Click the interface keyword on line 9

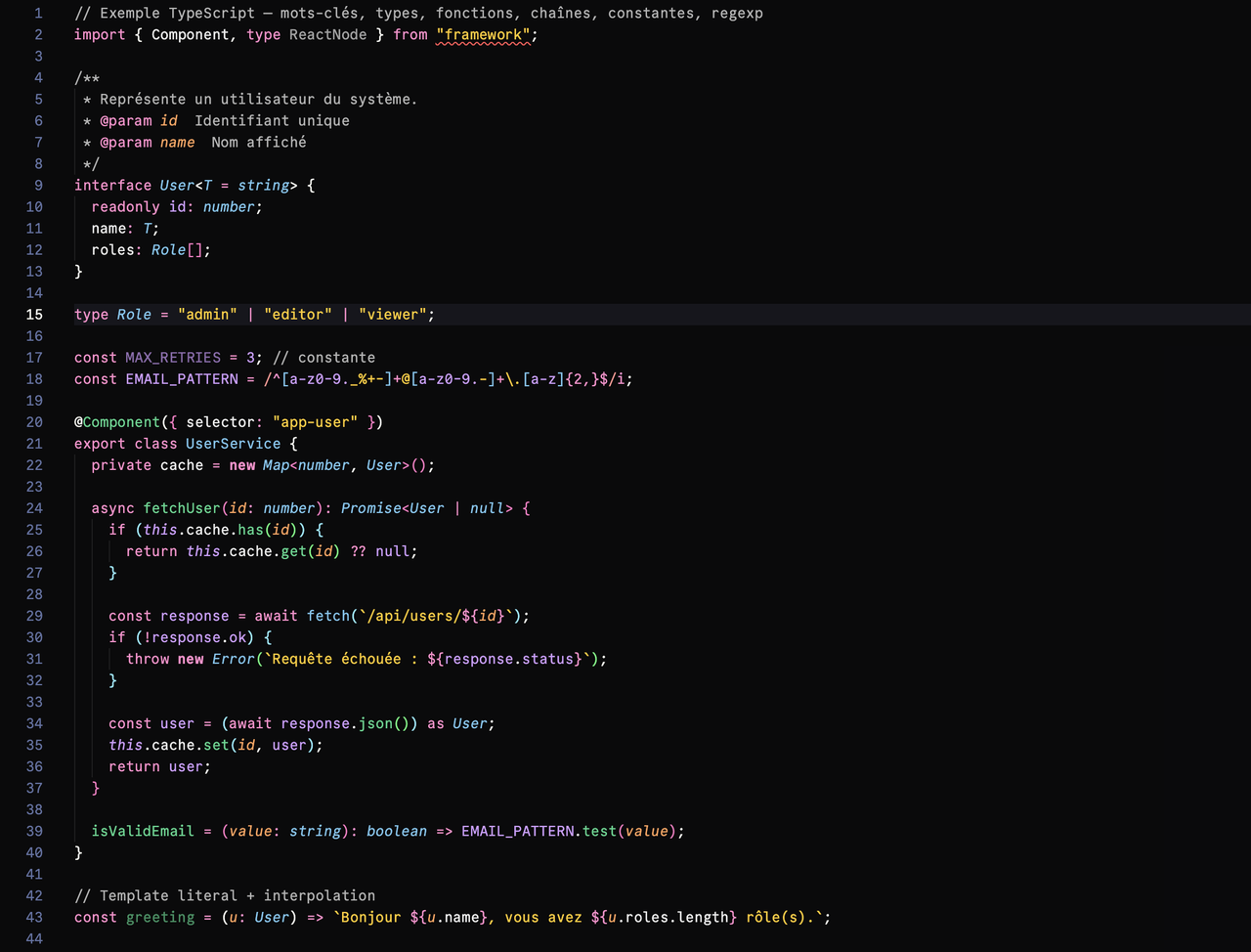(x=113, y=185)
